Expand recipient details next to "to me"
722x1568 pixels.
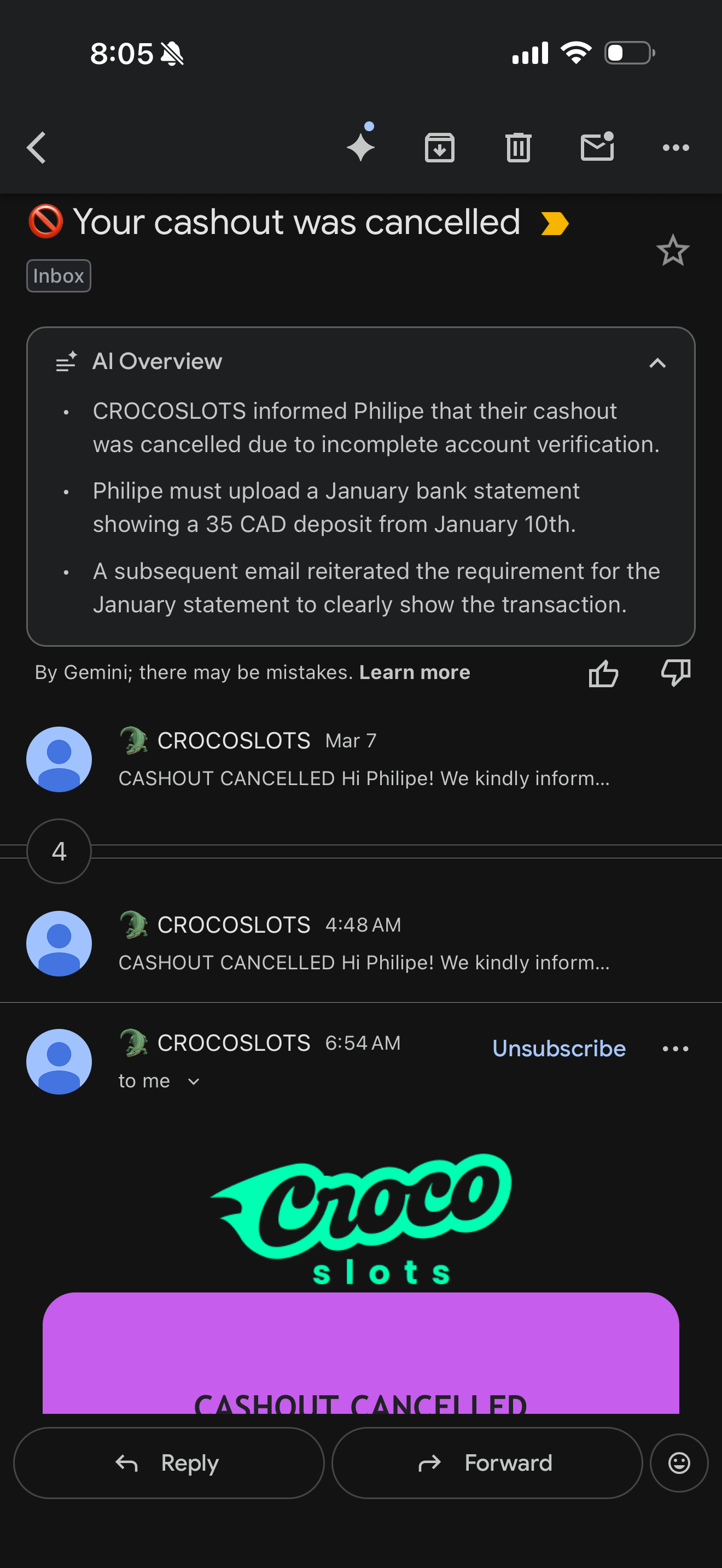click(x=194, y=1081)
